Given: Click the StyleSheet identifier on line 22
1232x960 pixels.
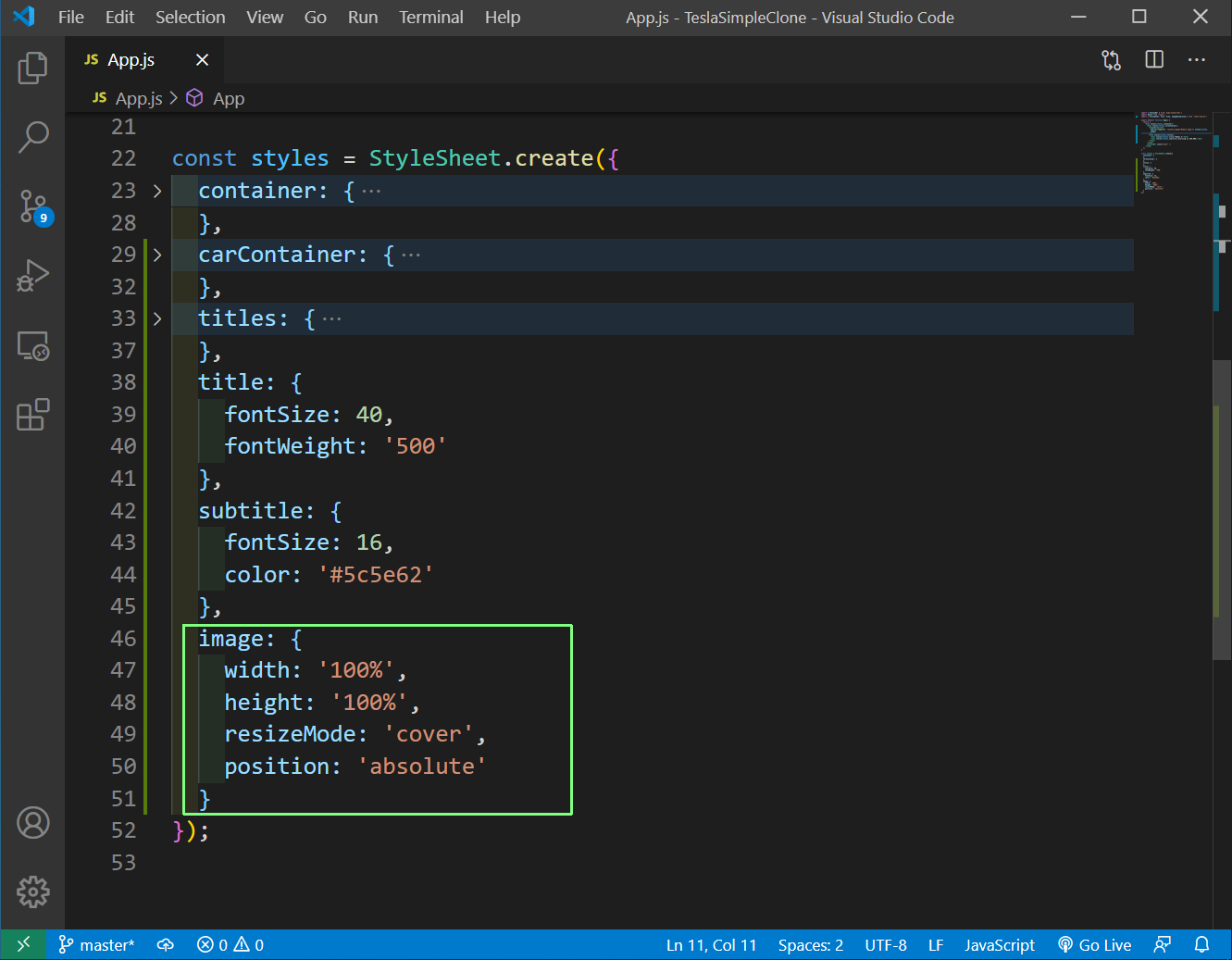Looking at the screenshot, I should pos(435,158).
